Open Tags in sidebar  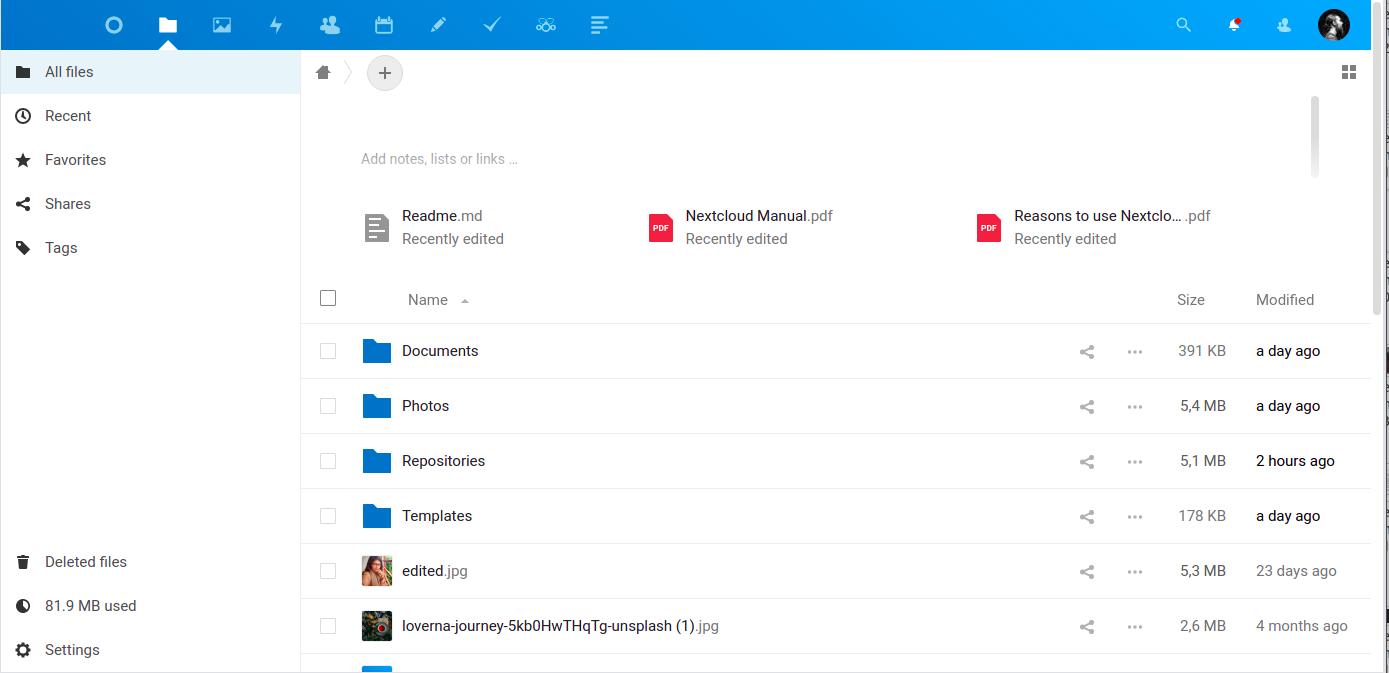click(x=150, y=248)
